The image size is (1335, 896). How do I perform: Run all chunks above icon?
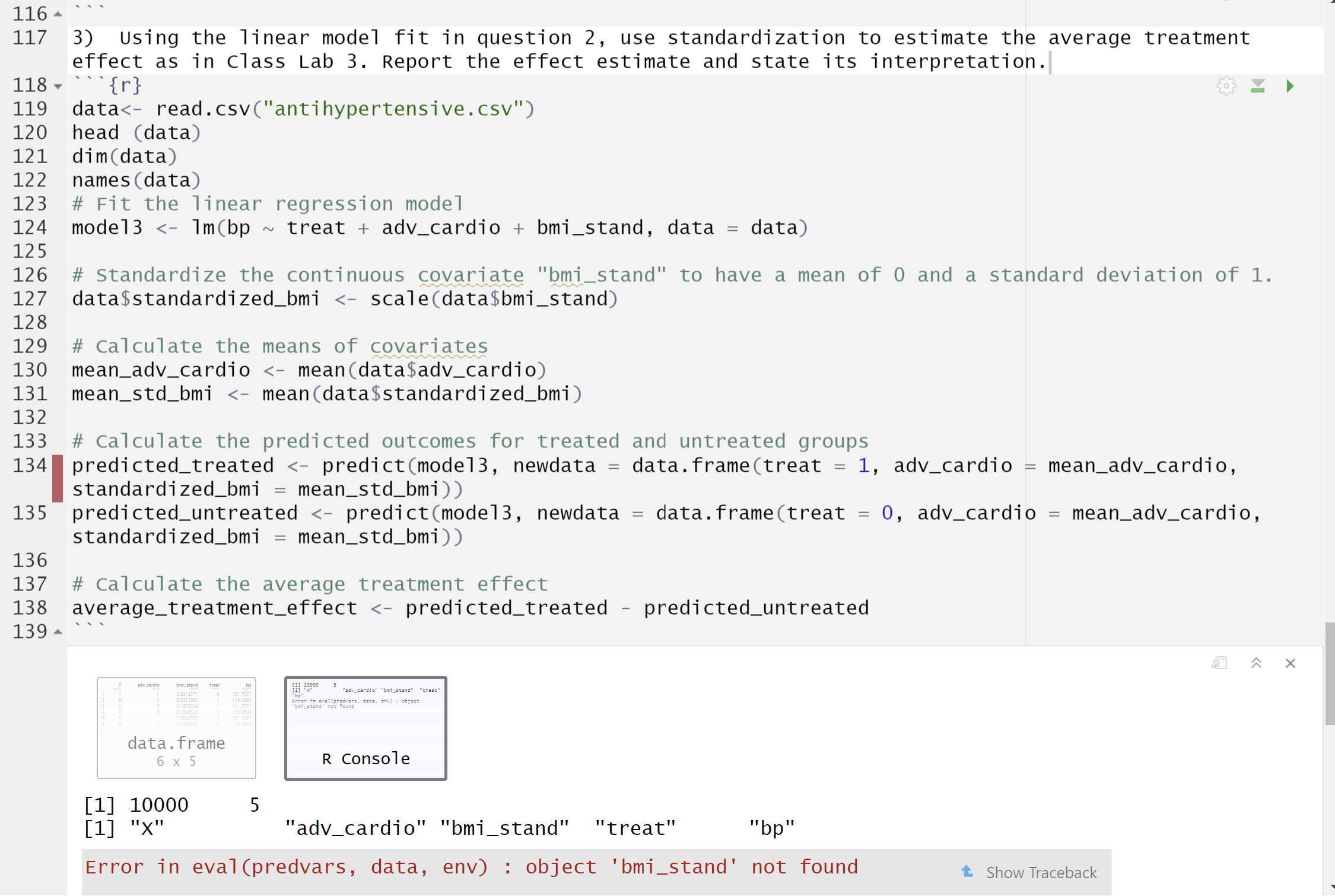(x=1258, y=86)
